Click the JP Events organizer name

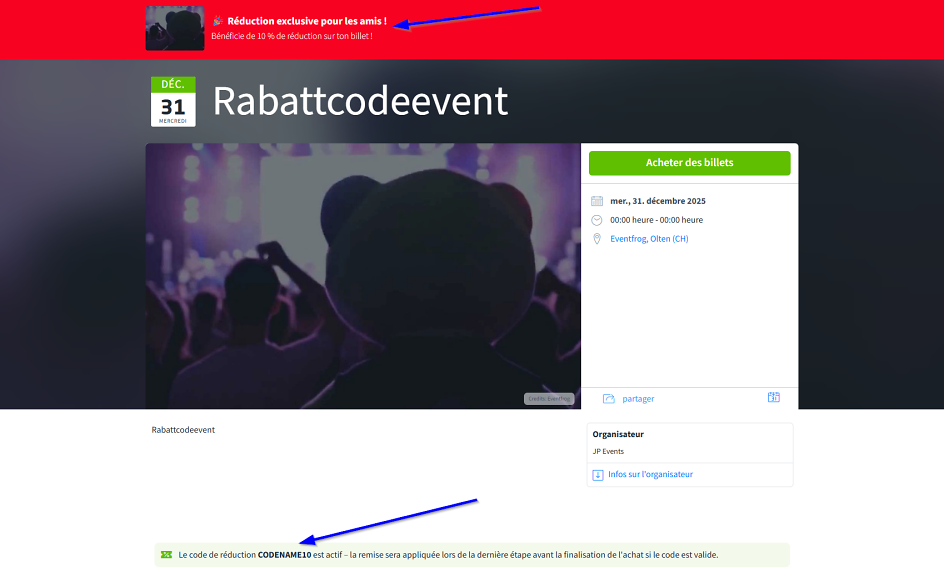click(x=608, y=451)
